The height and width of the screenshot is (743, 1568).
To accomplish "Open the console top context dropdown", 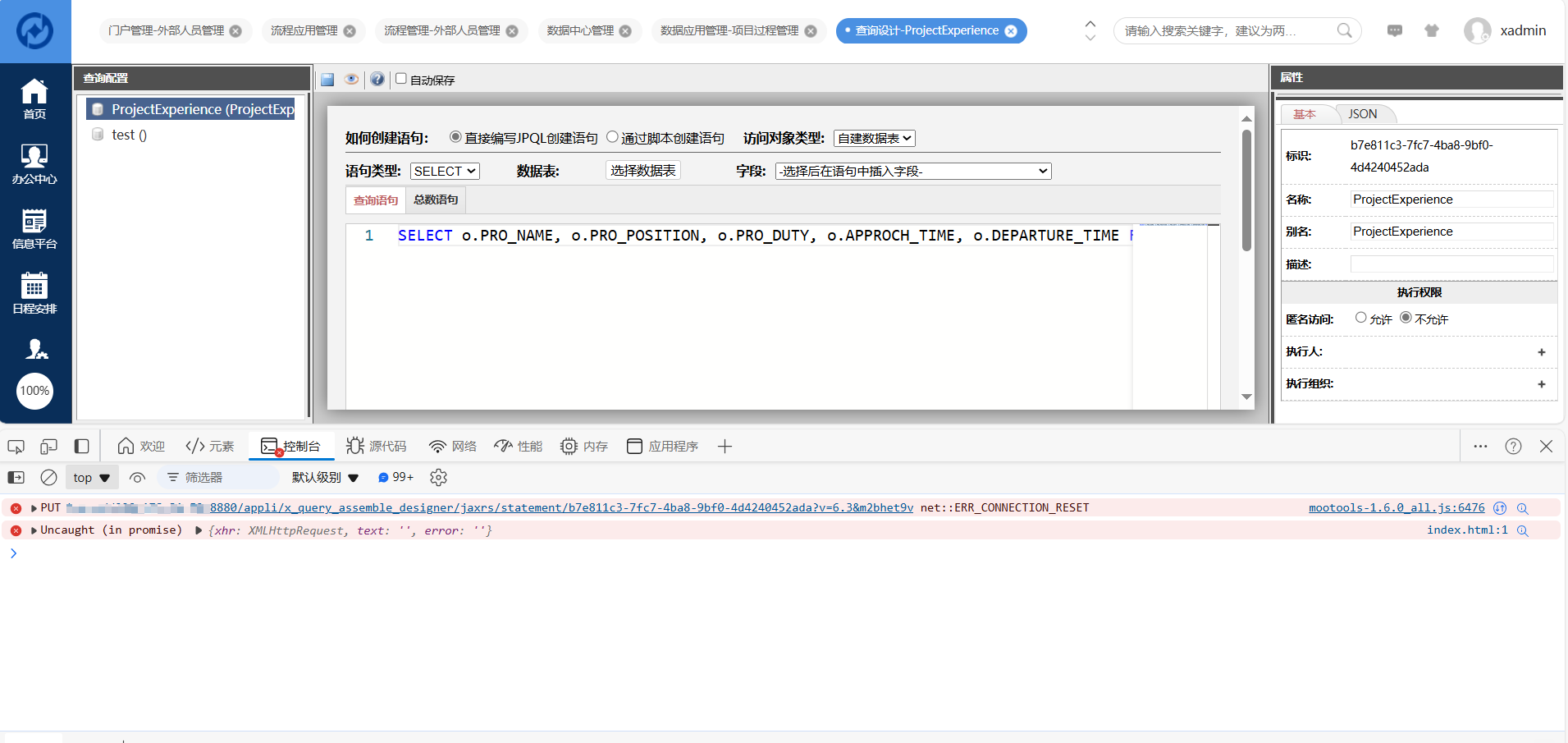I will pos(91,478).
